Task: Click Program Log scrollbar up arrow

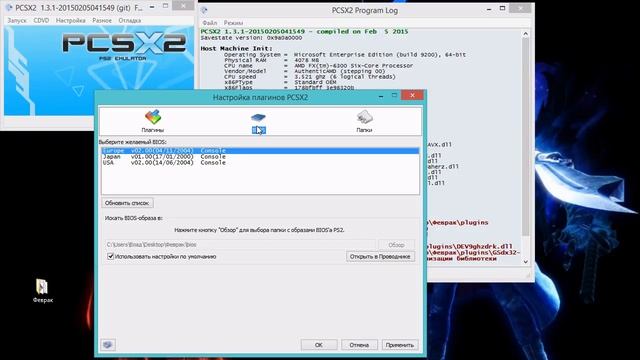Action: coord(526,34)
